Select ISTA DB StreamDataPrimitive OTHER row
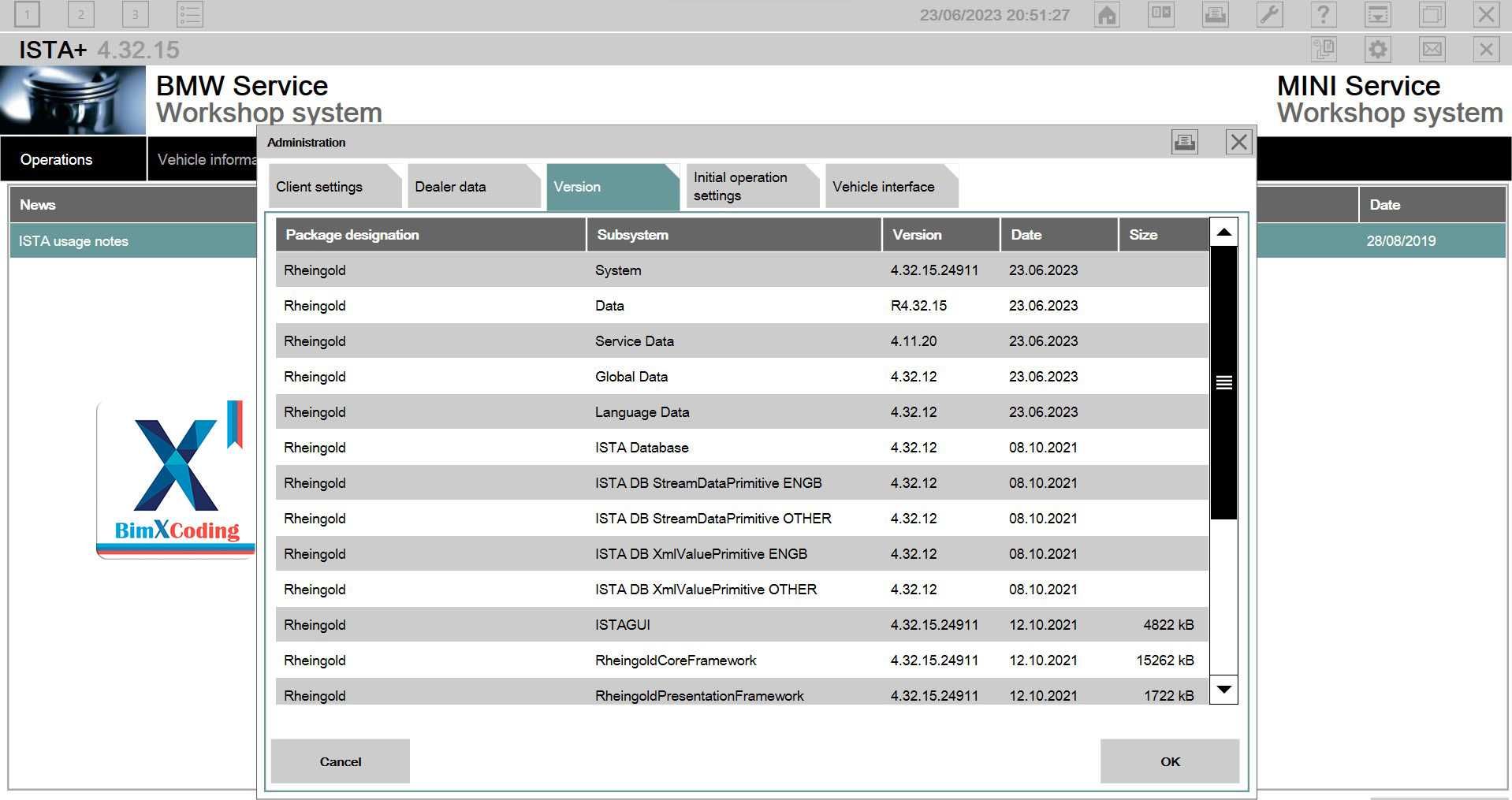This screenshot has height=800, width=1512. 742,519
